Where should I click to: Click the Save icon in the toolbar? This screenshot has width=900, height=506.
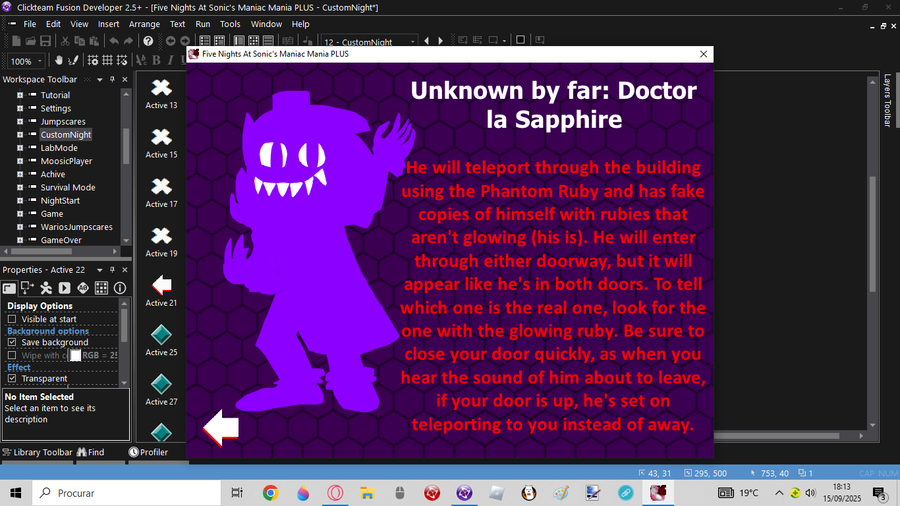pos(45,41)
